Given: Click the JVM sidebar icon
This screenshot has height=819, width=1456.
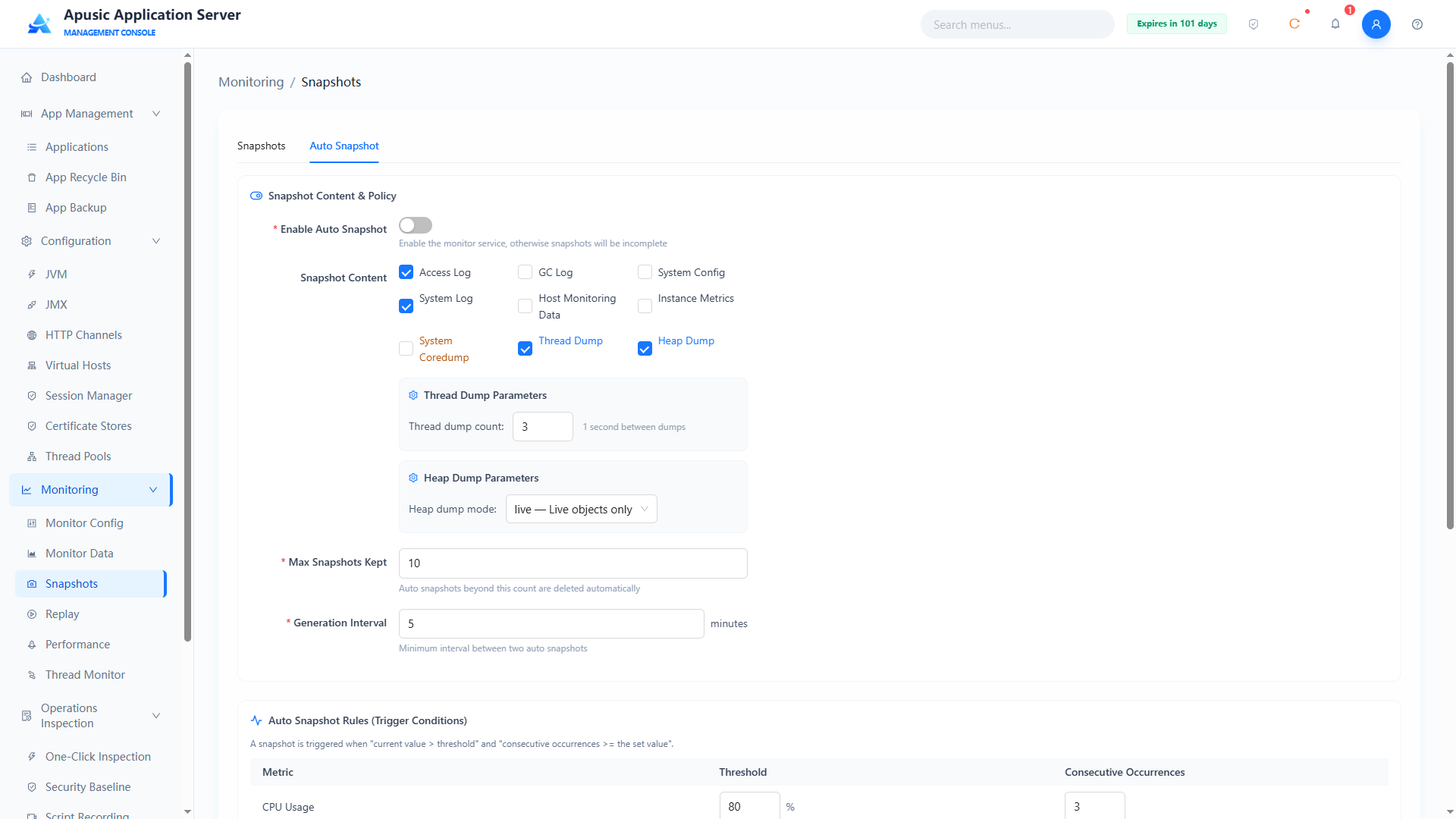Looking at the screenshot, I should (32, 275).
